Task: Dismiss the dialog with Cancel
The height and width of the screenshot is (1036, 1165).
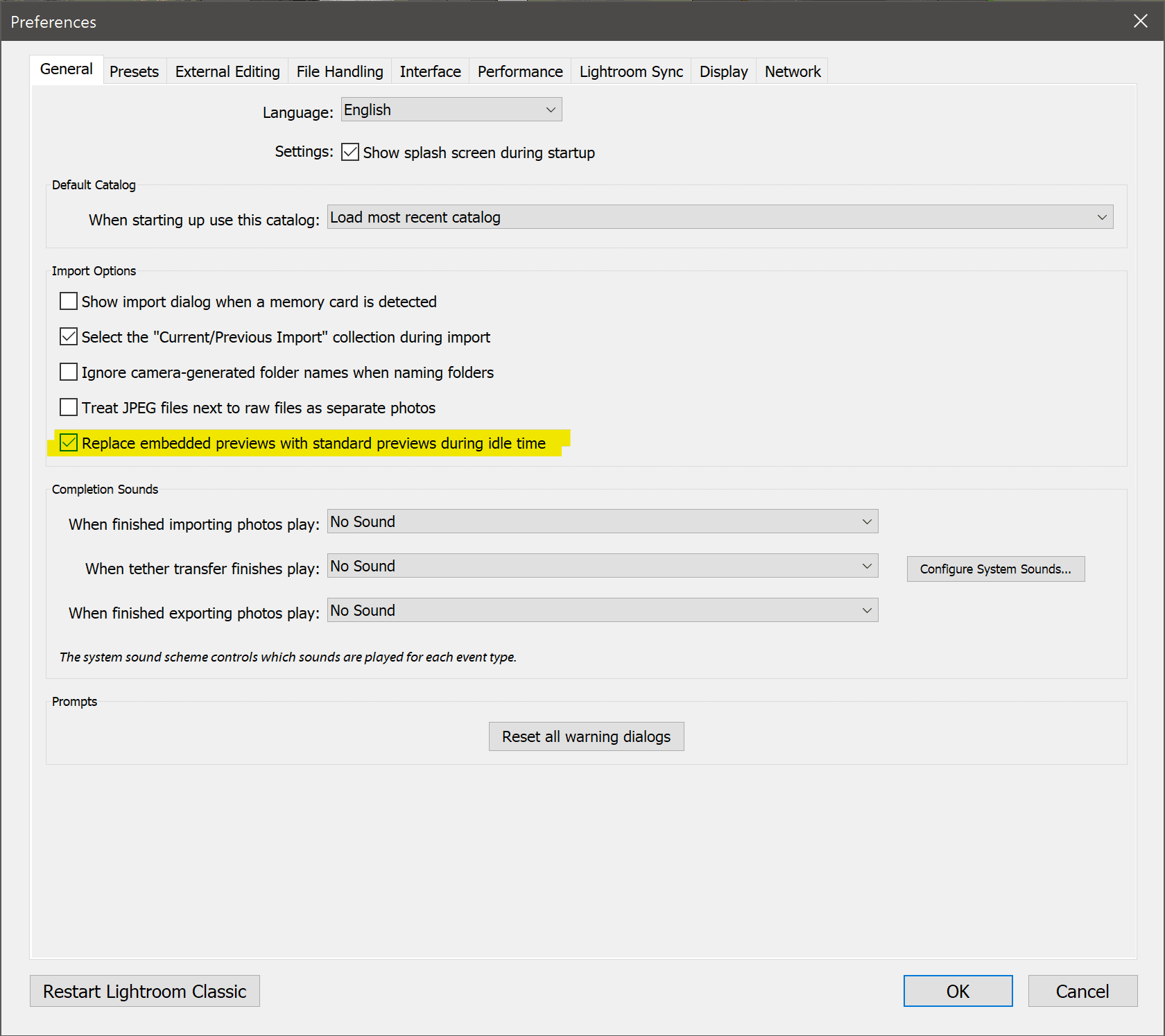Action: tap(1082, 991)
